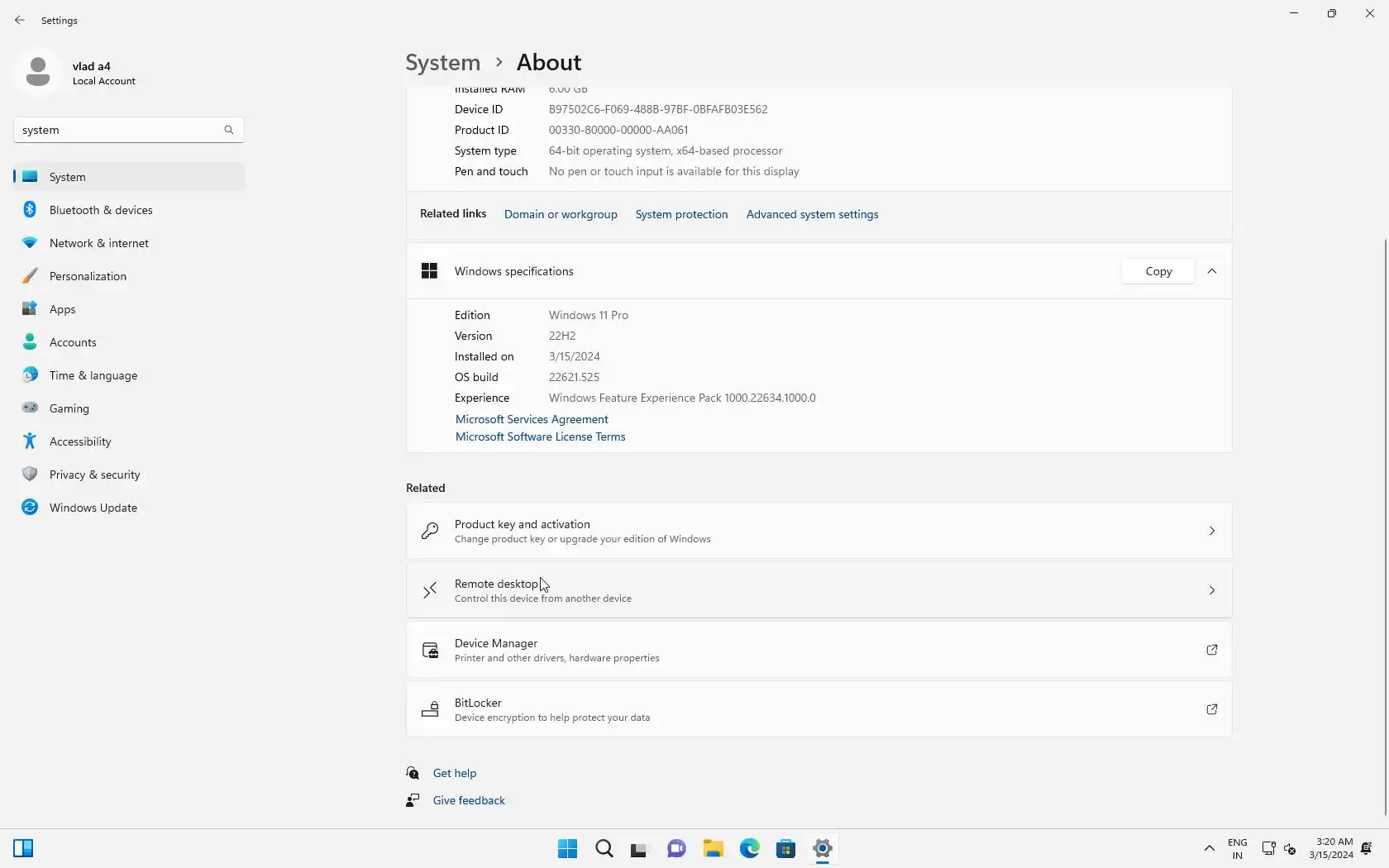Open the Start menu

coord(567,848)
